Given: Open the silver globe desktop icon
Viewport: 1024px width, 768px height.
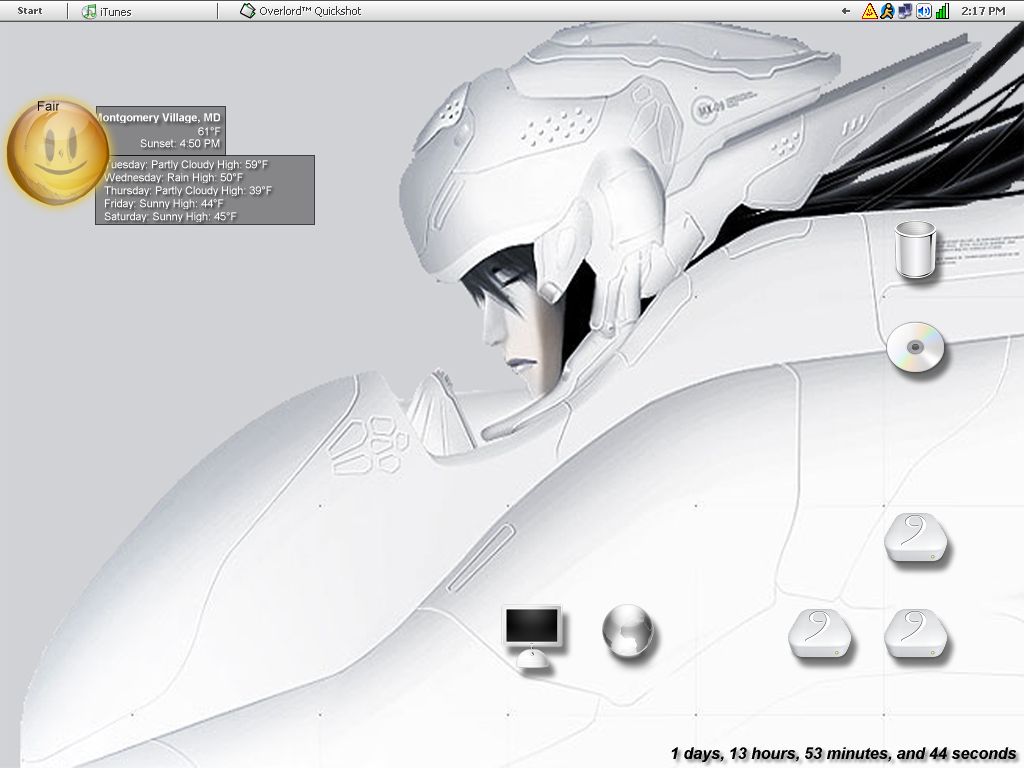Looking at the screenshot, I should (x=628, y=632).
